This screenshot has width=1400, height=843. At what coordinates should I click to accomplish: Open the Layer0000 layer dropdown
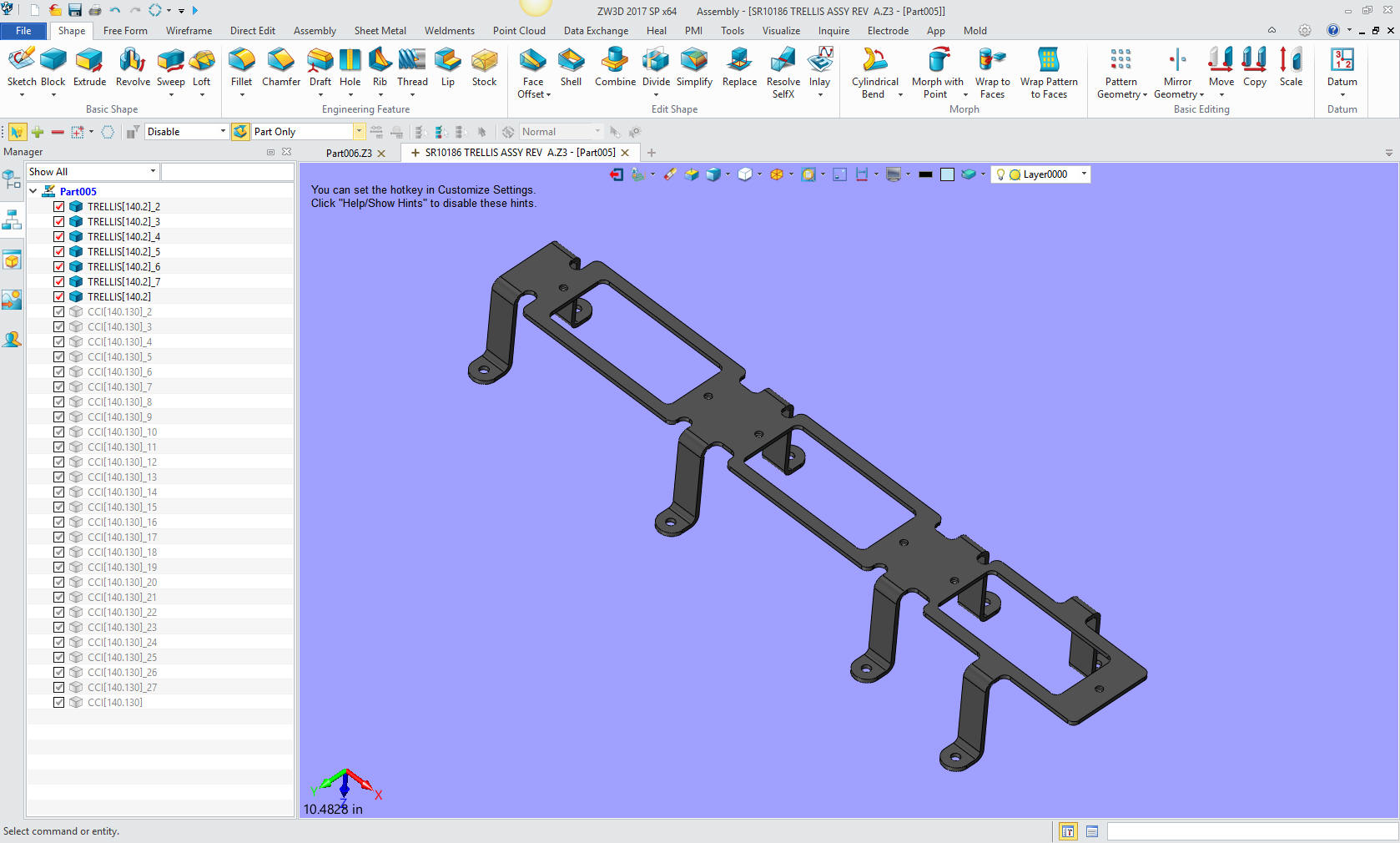click(x=1084, y=174)
